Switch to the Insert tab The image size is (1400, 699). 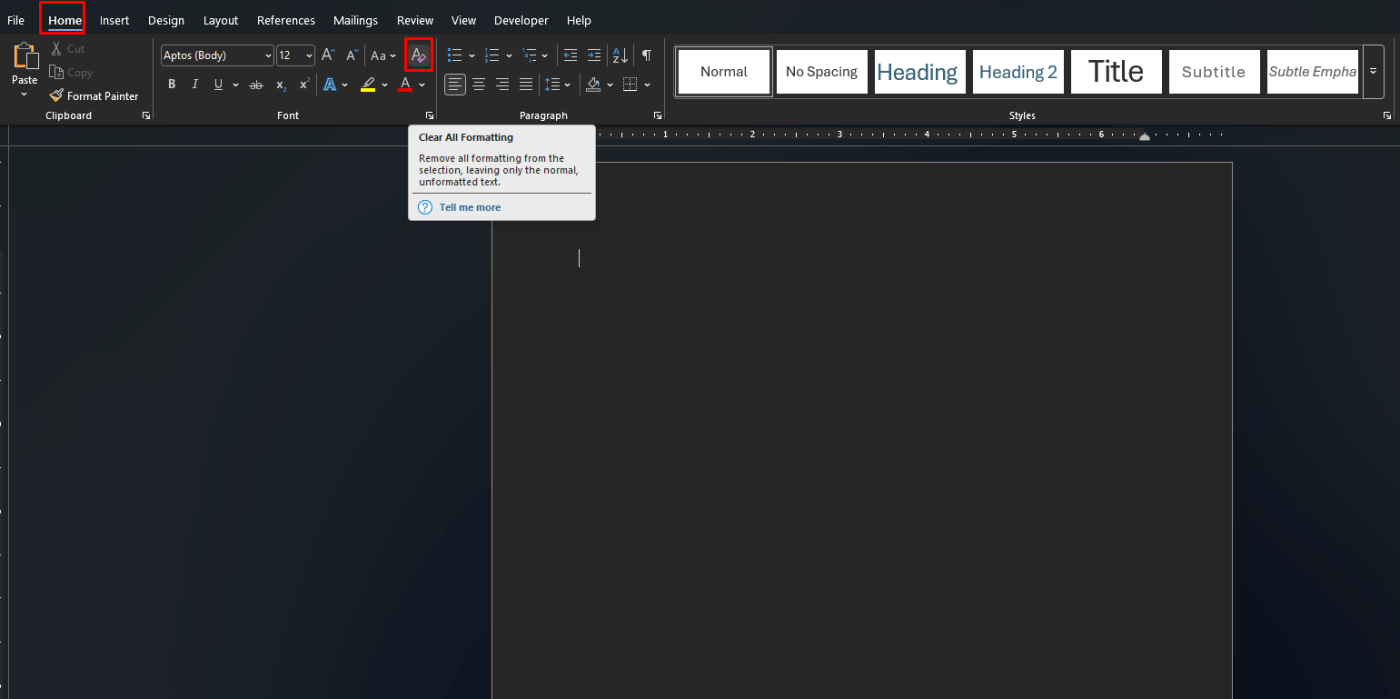click(x=114, y=20)
